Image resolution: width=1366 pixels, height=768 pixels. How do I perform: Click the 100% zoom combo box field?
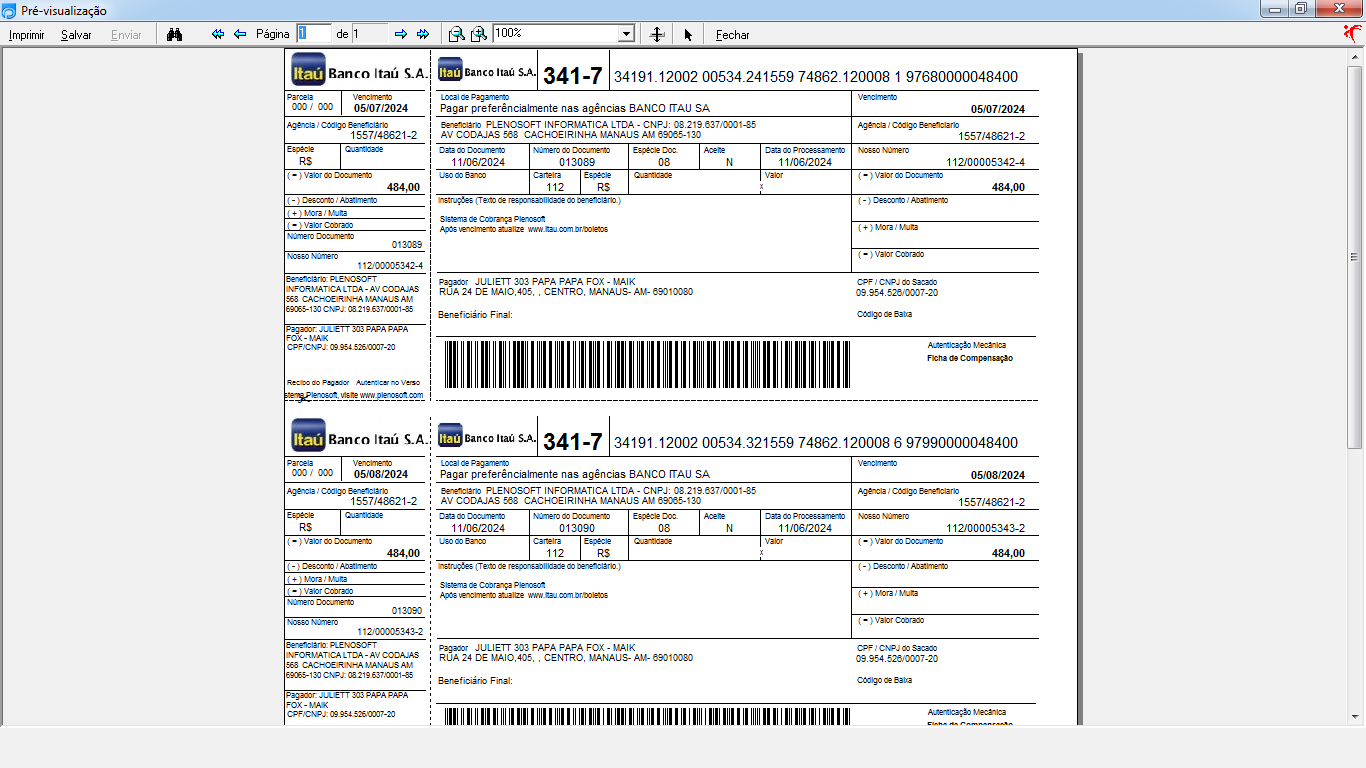(556, 34)
